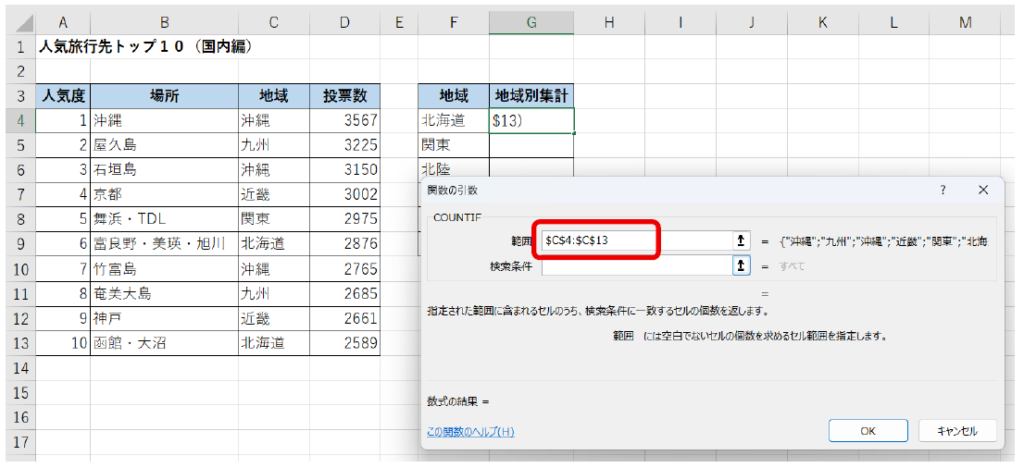Click the 投票数 header cell

[344, 96]
